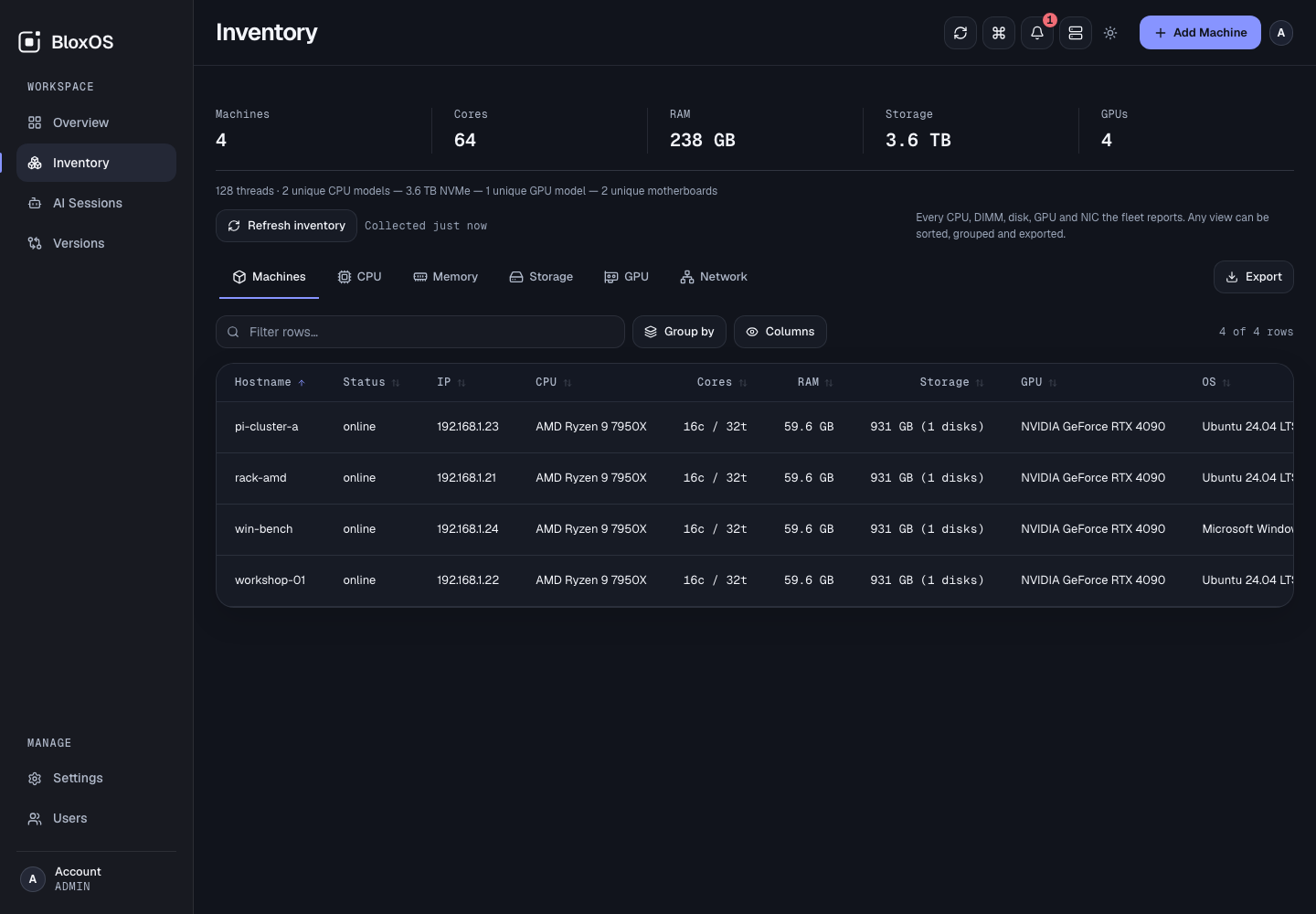Select the Machines tab
This screenshot has height=914, width=1316.
(269, 277)
